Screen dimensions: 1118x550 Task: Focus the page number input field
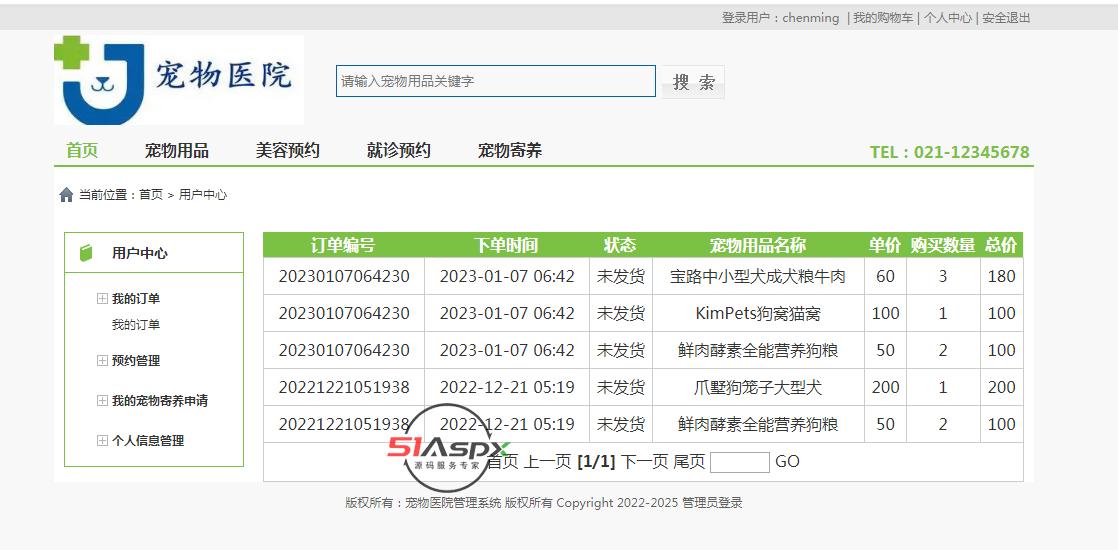click(x=740, y=462)
